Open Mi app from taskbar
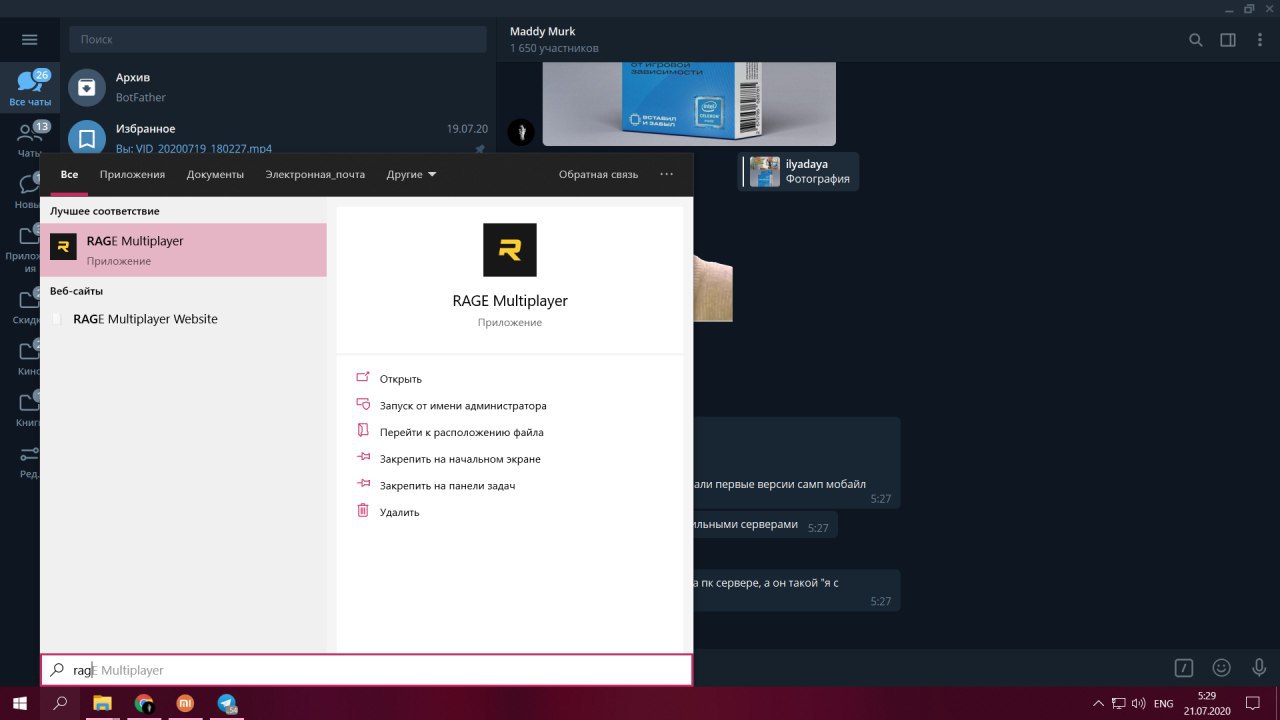 [186, 703]
